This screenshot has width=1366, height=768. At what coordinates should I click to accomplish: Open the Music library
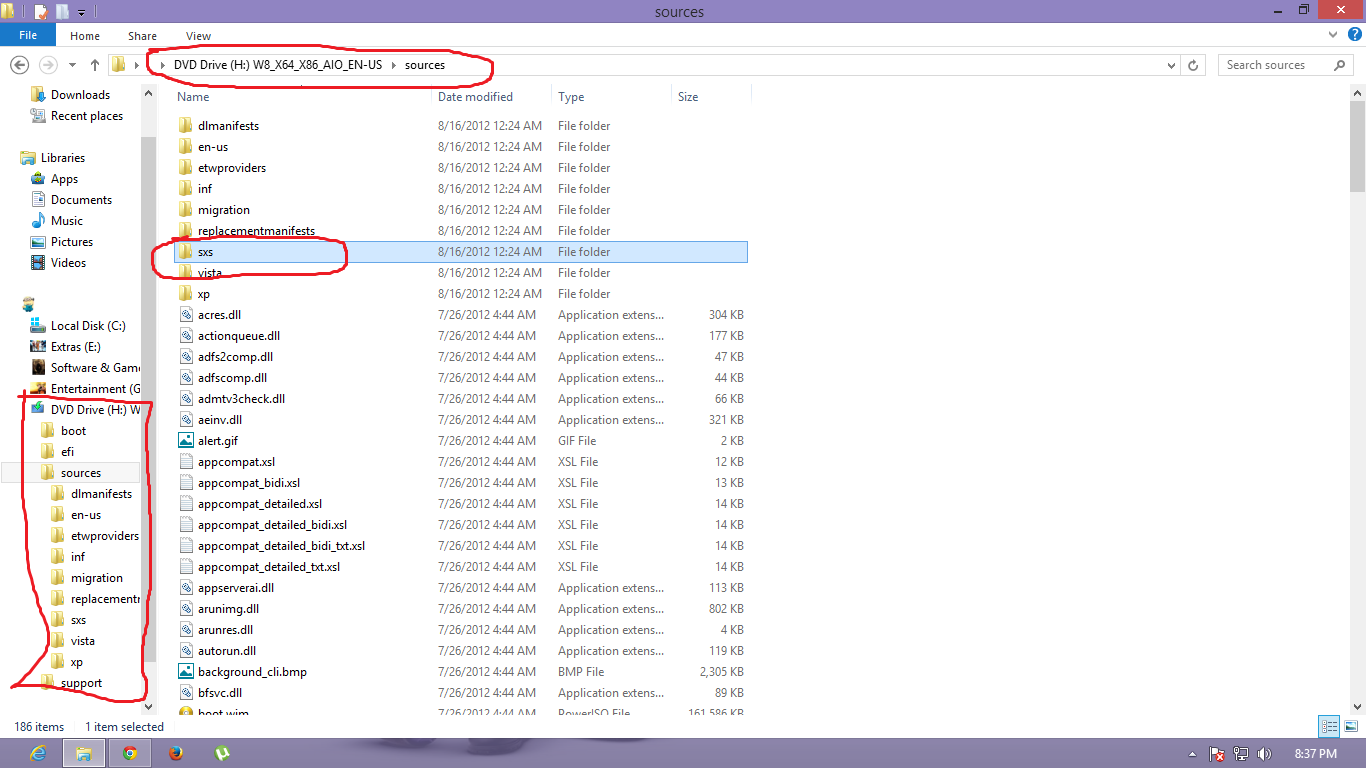(67, 221)
